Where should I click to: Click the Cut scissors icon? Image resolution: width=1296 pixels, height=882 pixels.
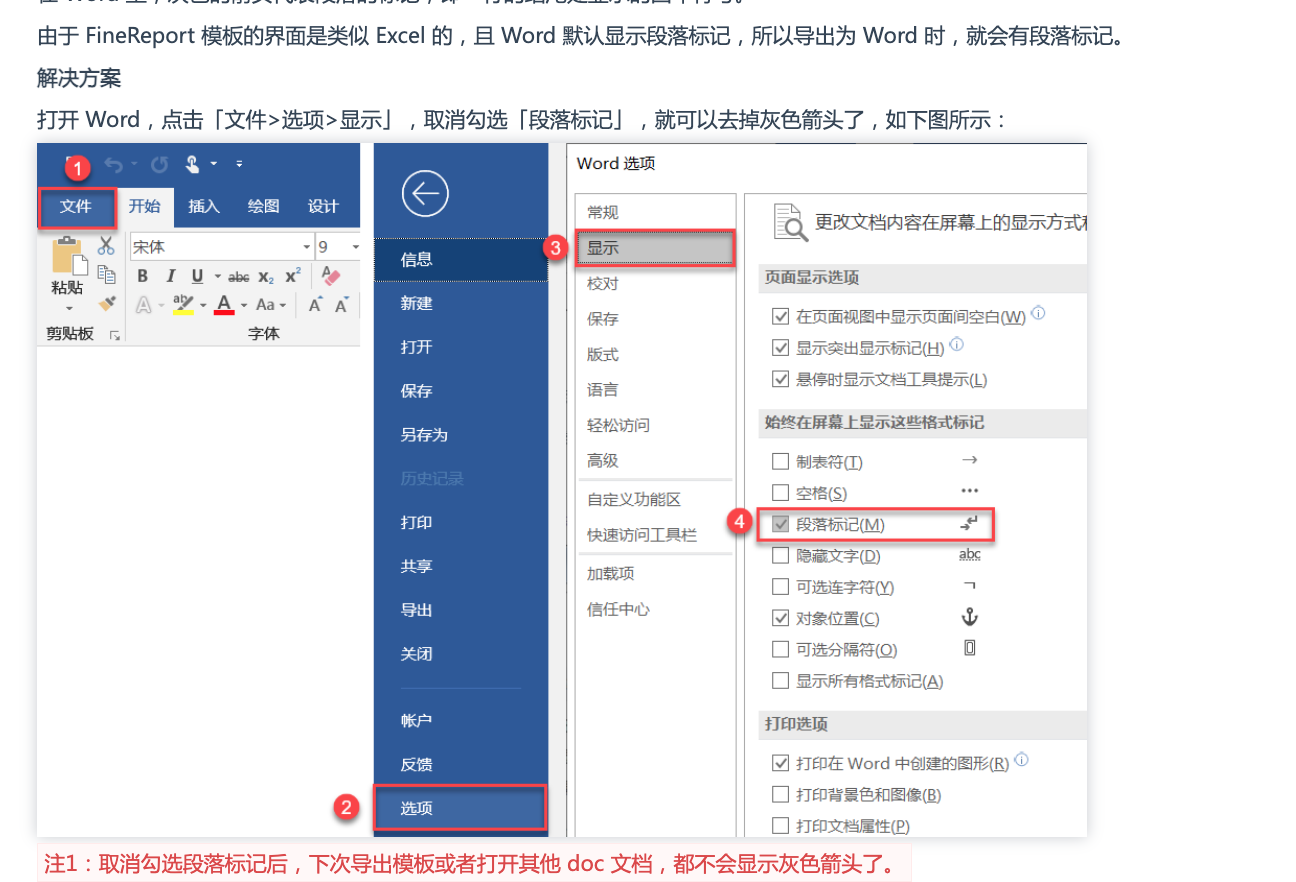pyautogui.click(x=106, y=246)
